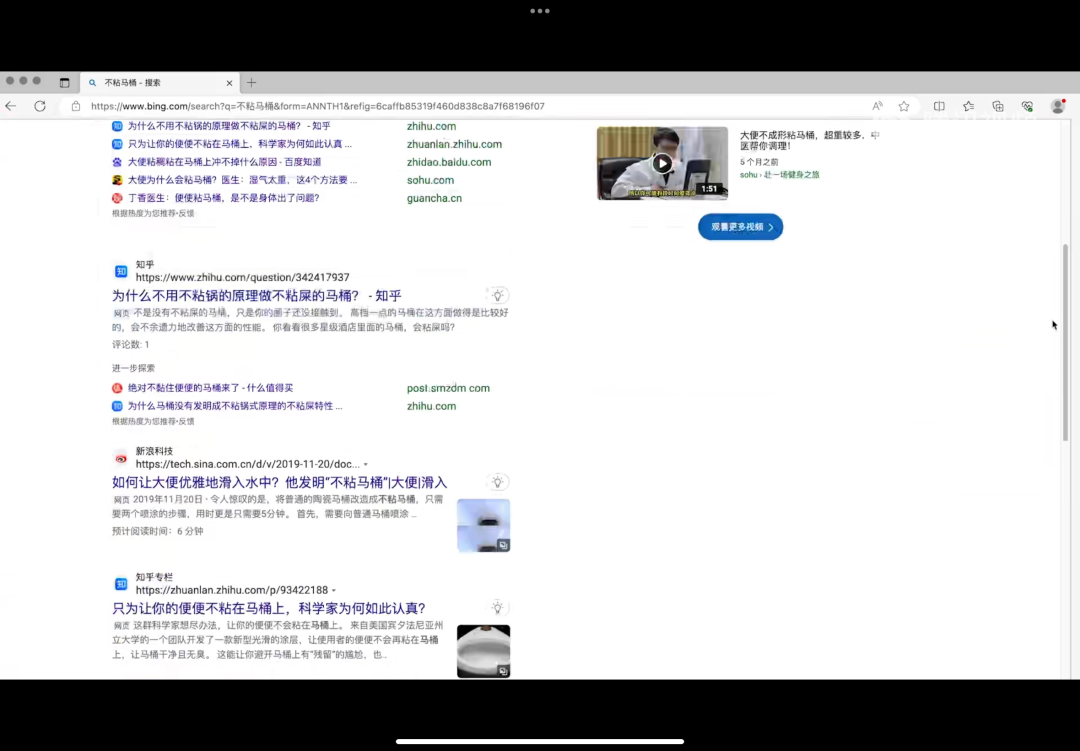Screen dimensions: 1080x751
Task: Open the read aloud icon
Action: pos(877,106)
